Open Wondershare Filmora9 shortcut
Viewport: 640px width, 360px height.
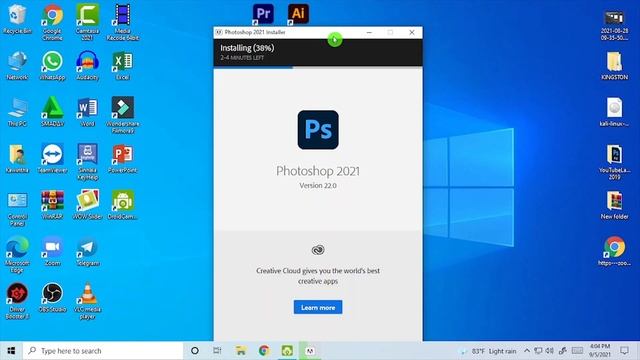pos(122,115)
